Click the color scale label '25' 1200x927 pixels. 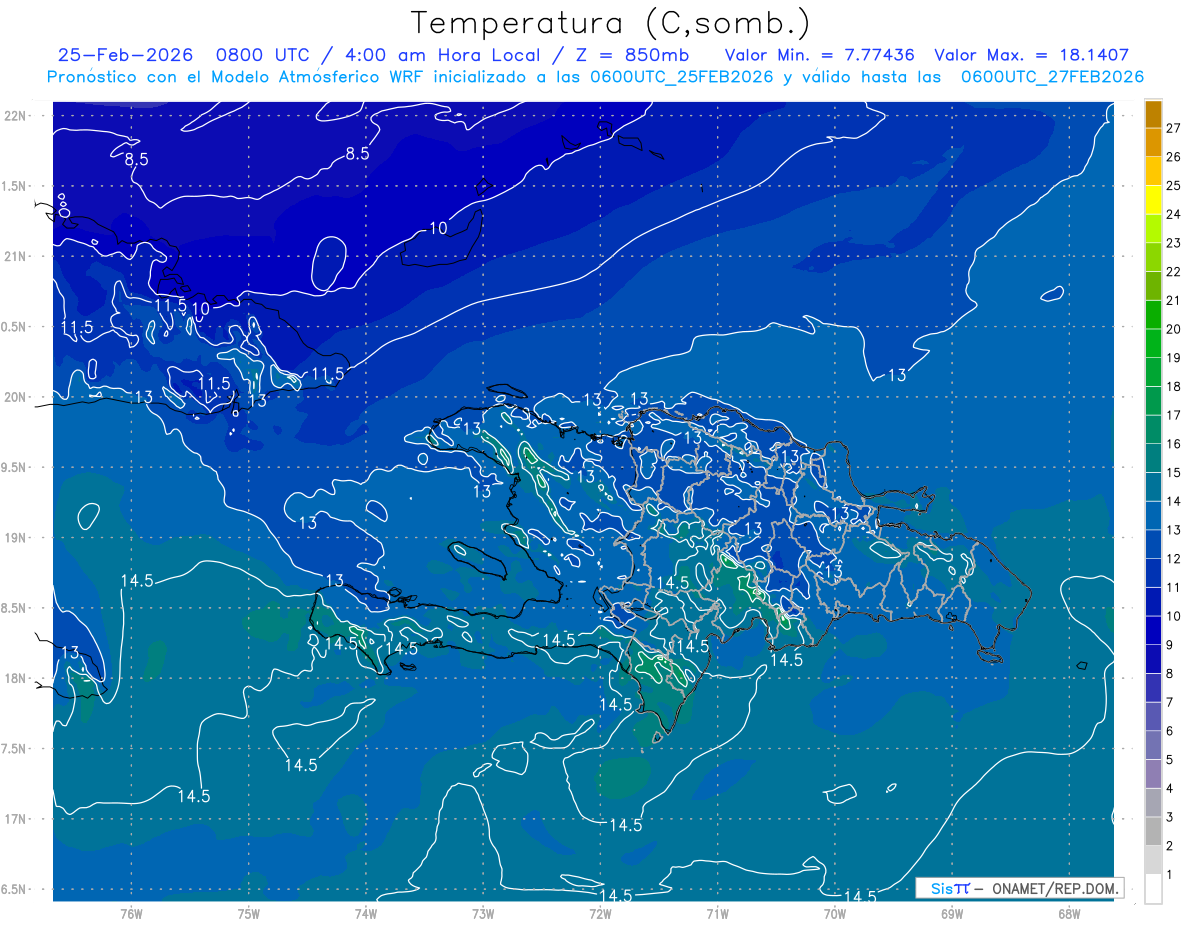point(1173,186)
